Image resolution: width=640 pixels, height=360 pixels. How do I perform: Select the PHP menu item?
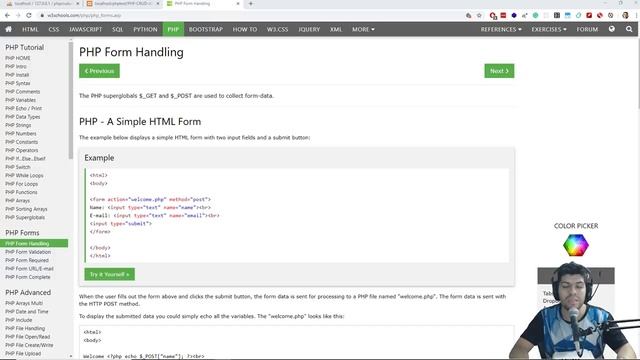point(173,29)
